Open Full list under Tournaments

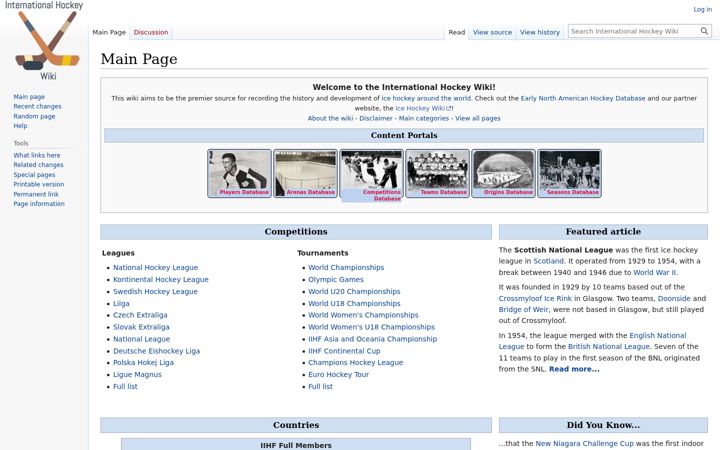click(x=321, y=386)
